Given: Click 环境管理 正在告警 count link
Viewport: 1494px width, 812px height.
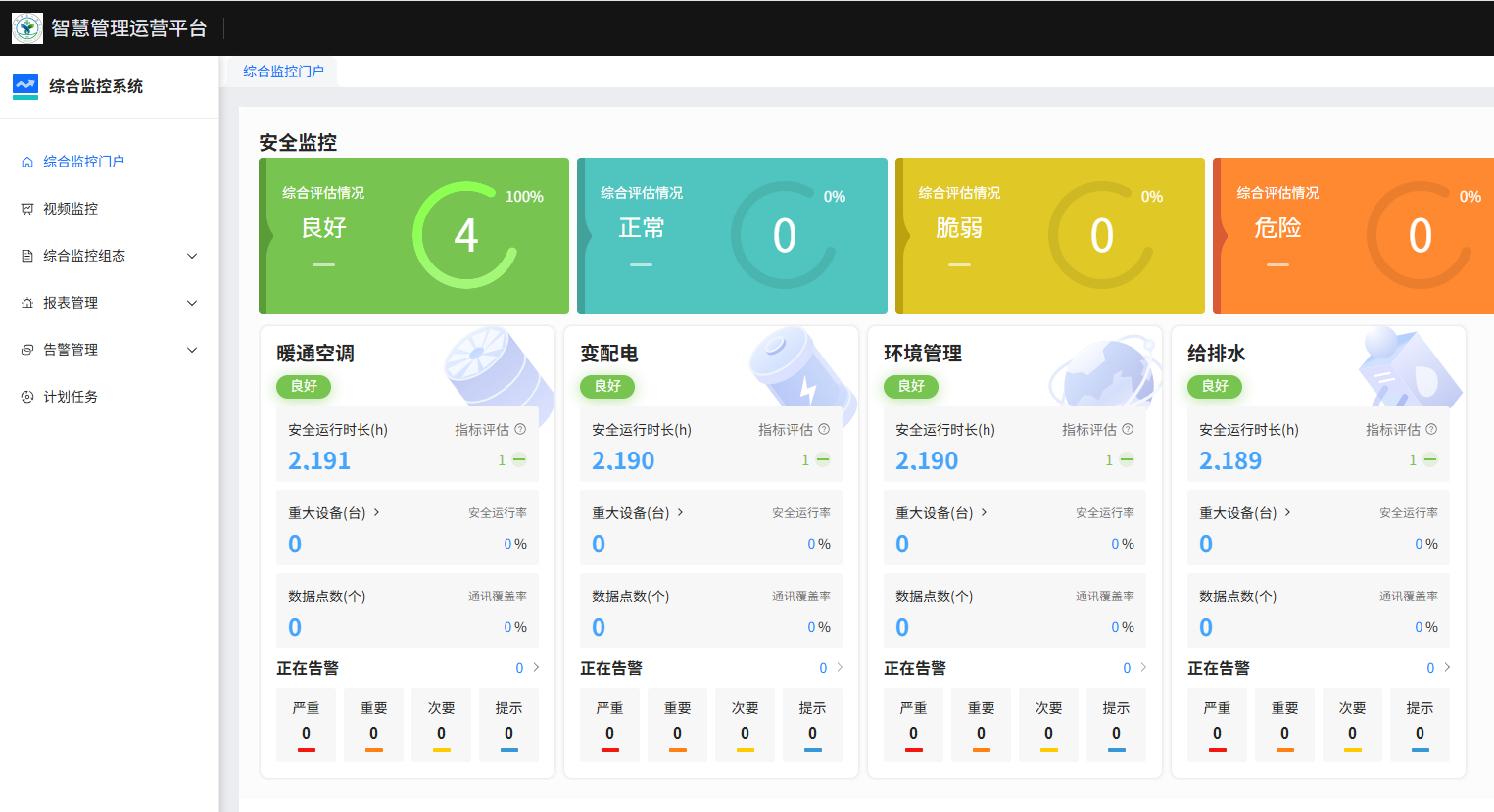Looking at the screenshot, I should tap(1127, 668).
